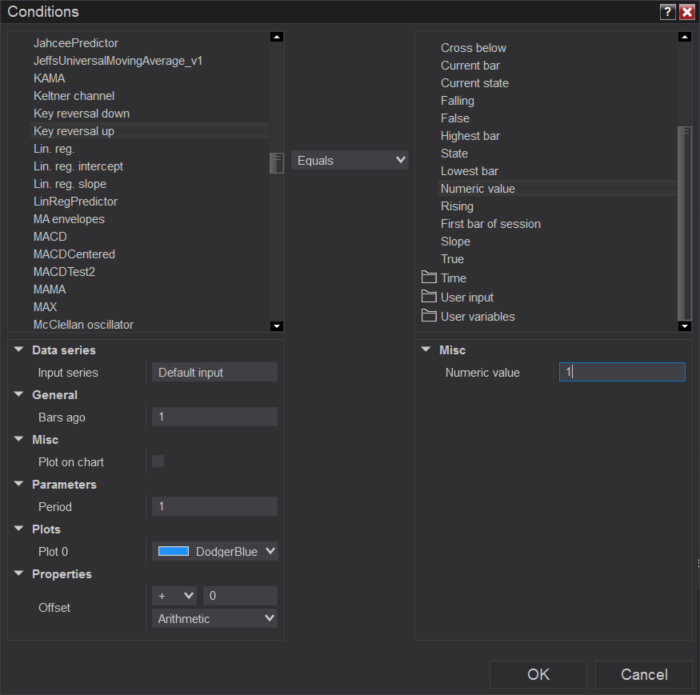The image size is (700, 695).
Task: Open the Offset plus sign dropdown
Action: [174, 596]
